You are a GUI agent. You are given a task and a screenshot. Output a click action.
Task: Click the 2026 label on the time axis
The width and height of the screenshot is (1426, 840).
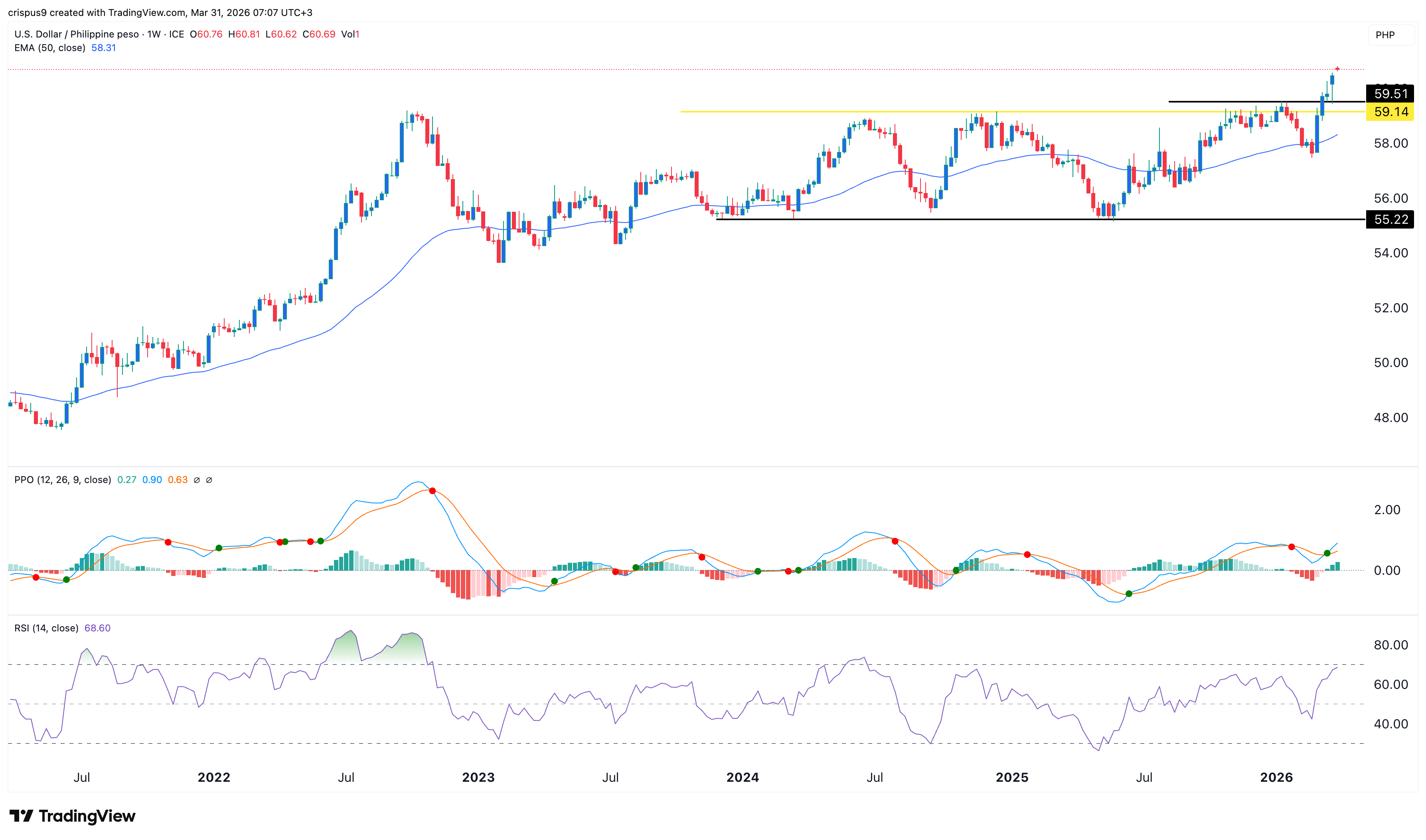point(1276,777)
